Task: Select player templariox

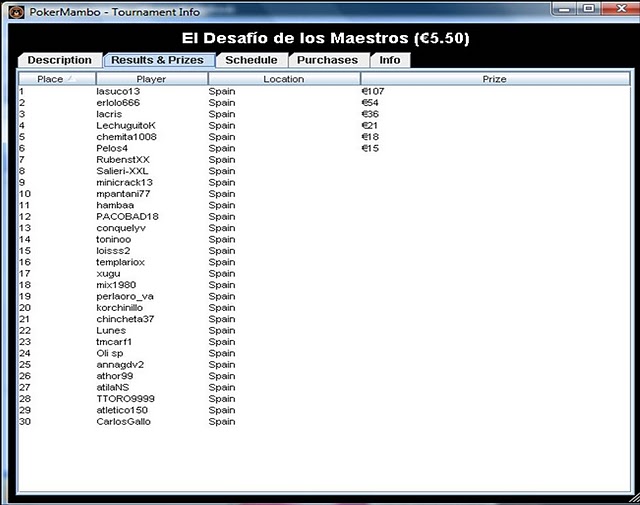Action: pyautogui.click(x=120, y=262)
